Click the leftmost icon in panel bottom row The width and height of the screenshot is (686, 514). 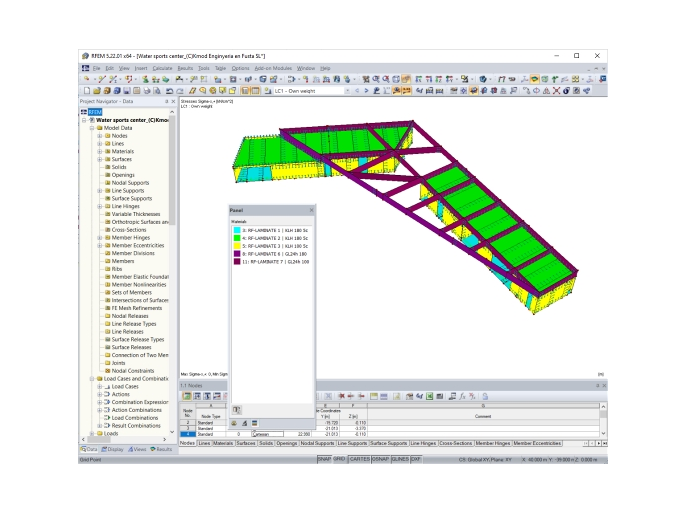click(234, 423)
